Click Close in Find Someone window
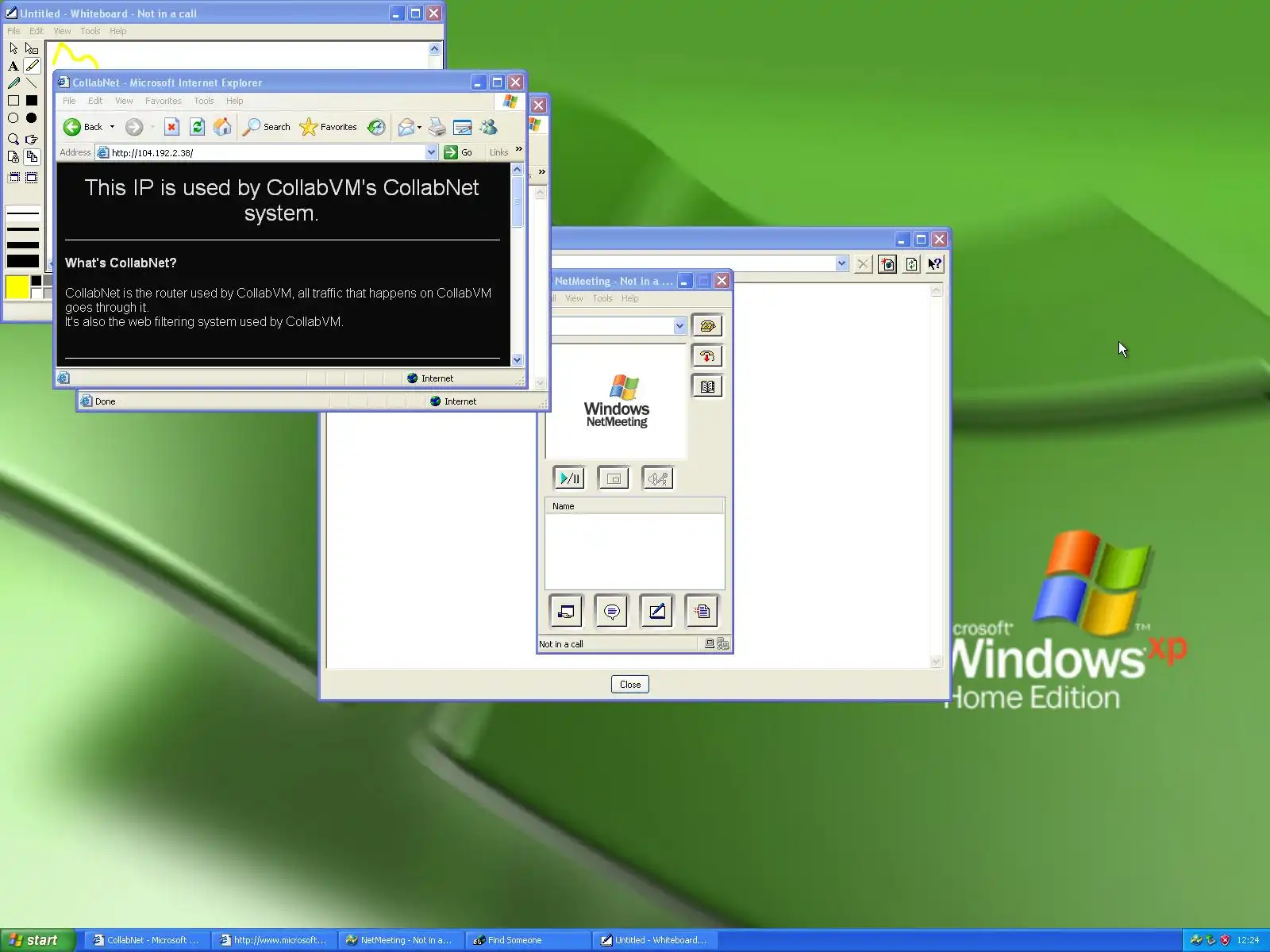 pyautogui.click(x=630, y=684)
